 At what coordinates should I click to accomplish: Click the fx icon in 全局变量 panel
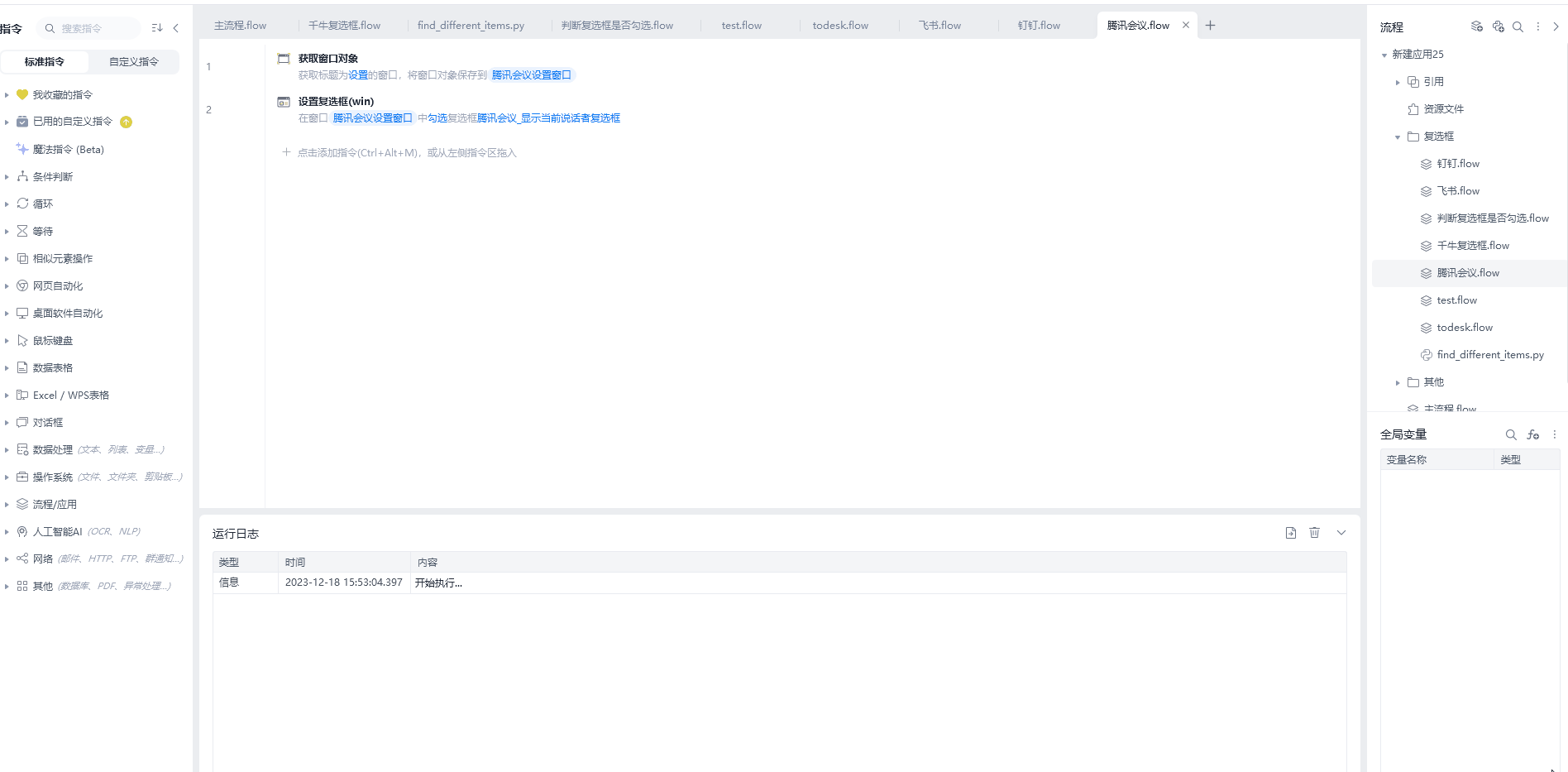pos(1533,434)
